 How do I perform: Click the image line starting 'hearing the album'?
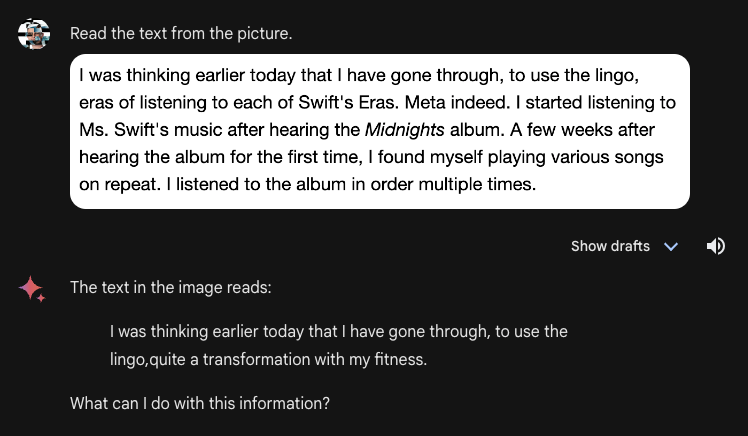tap(371, 157)
